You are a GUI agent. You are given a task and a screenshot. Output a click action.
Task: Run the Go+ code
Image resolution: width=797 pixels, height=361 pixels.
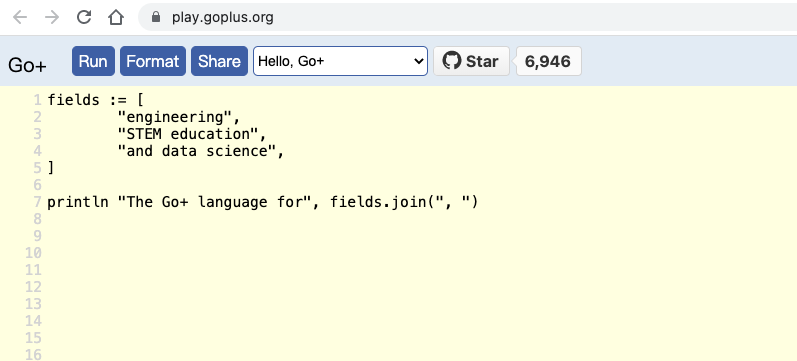(x=93, y=61)
